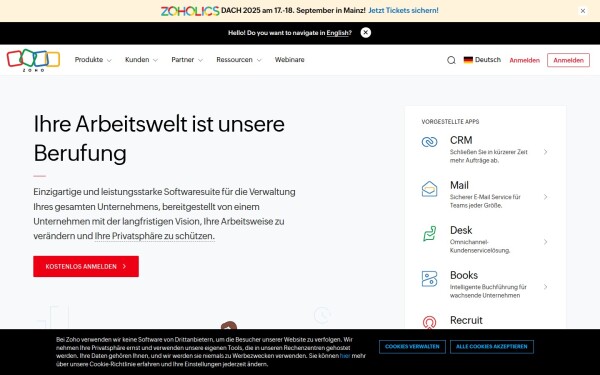Click the 'Ihre Arbeitswelt ist unsere Berufung' headline
600x375 pixels.
click(159, 139)
